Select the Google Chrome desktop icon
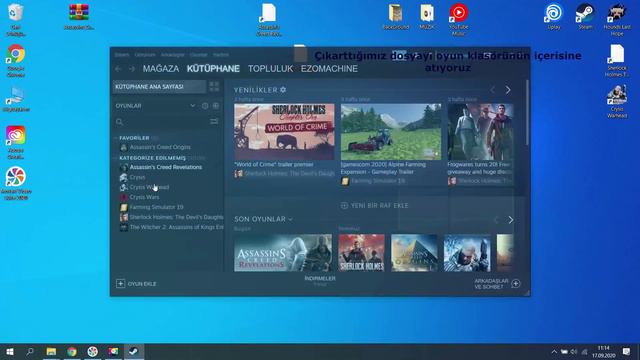This screenshot has height=360, width=640. [x=16, y=60]
